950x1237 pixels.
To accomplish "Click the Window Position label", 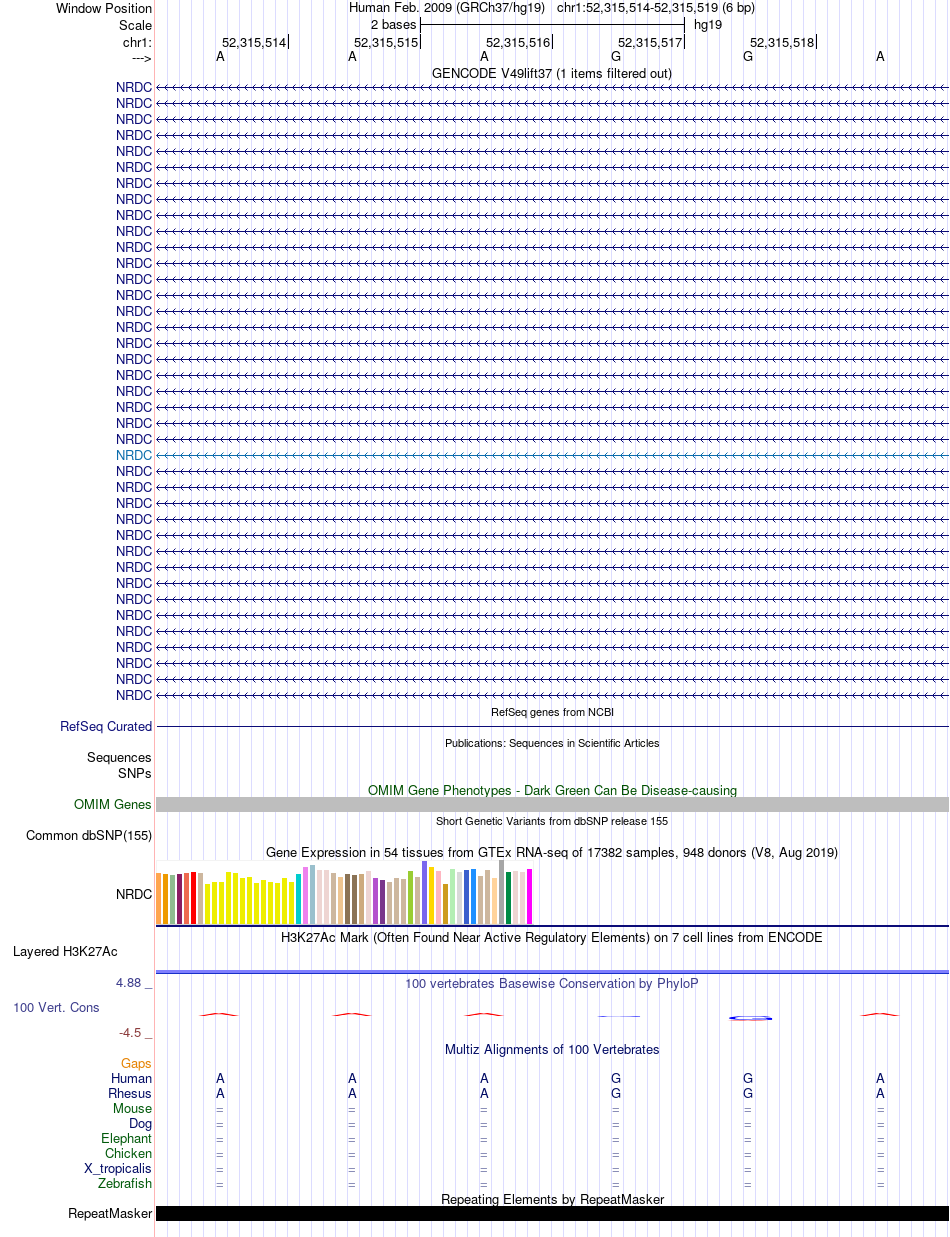I will point(104,9).
